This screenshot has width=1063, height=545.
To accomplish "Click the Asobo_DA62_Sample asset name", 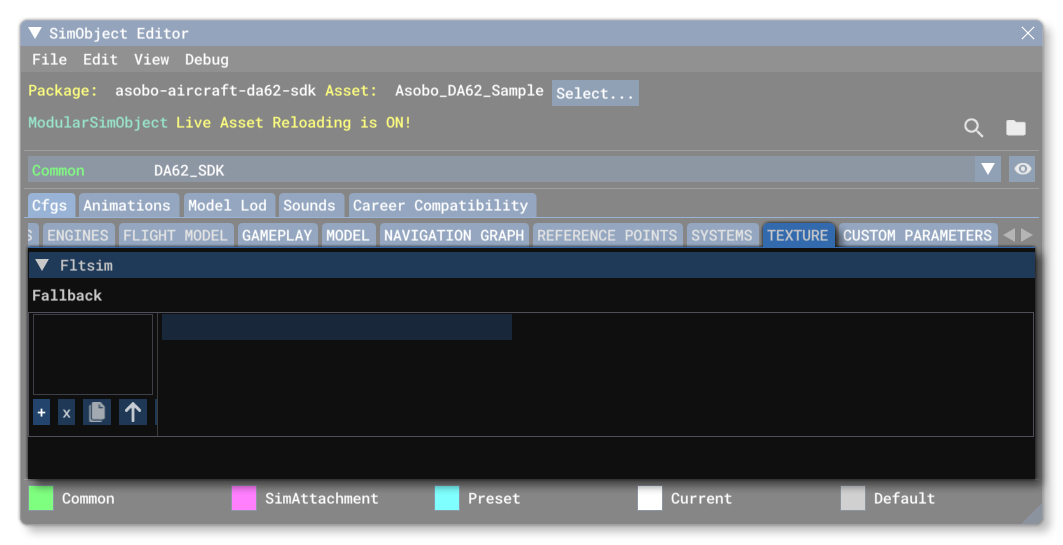I will (x=469, y=91).
